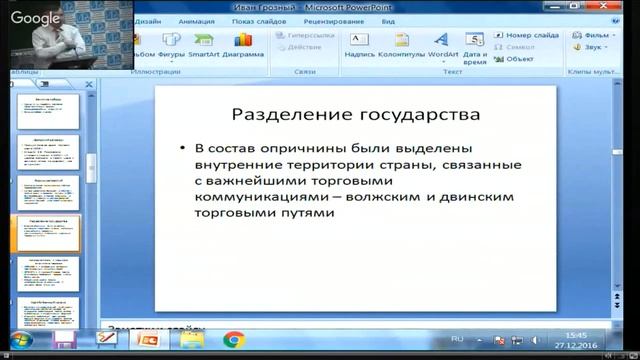Click the Символ button

coord(514,47)
